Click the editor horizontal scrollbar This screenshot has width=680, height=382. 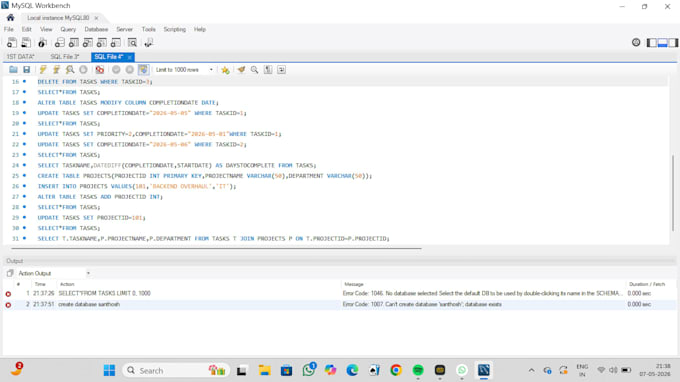[x=216, y=248]
